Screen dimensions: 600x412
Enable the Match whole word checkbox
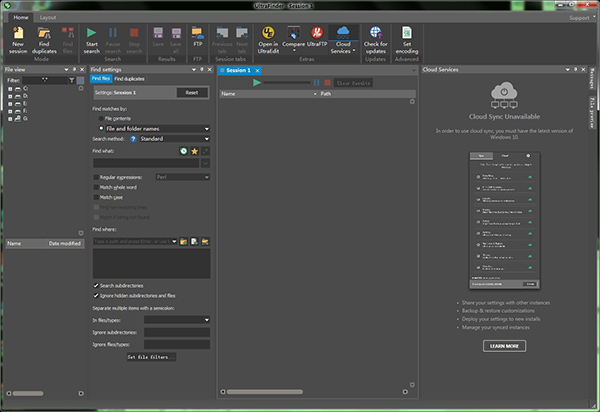click(96, 187)
